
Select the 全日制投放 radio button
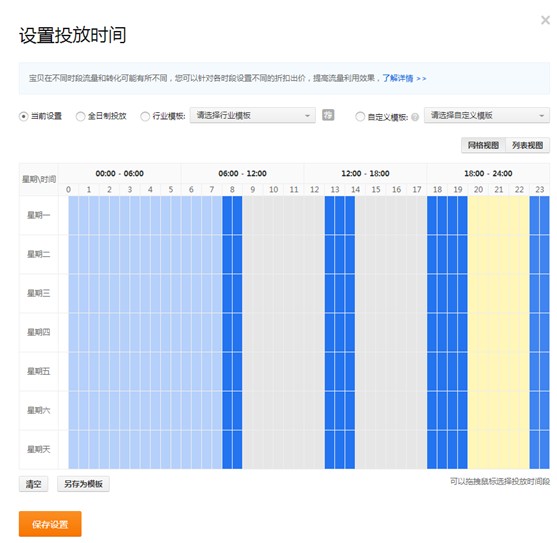(80, 116)
